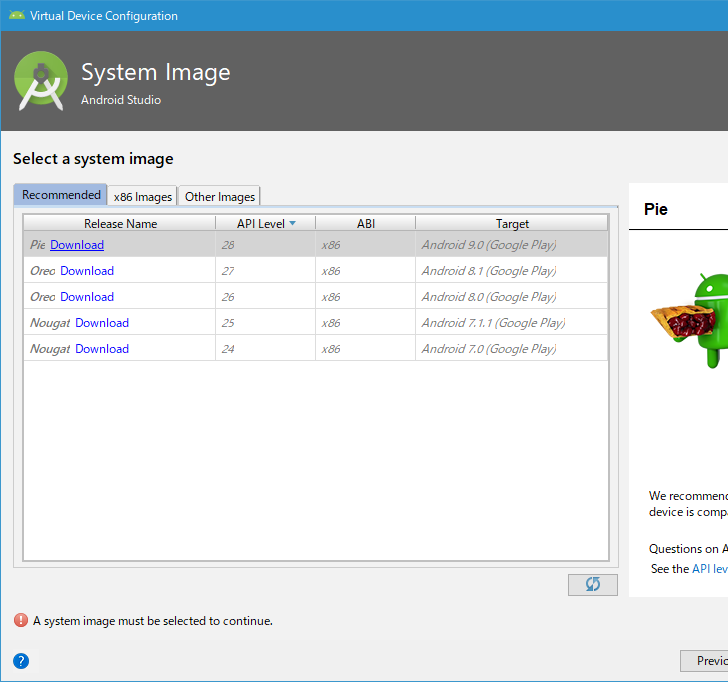Open the Other Images tab
The image size is (728, 682).
coord(220,196)
